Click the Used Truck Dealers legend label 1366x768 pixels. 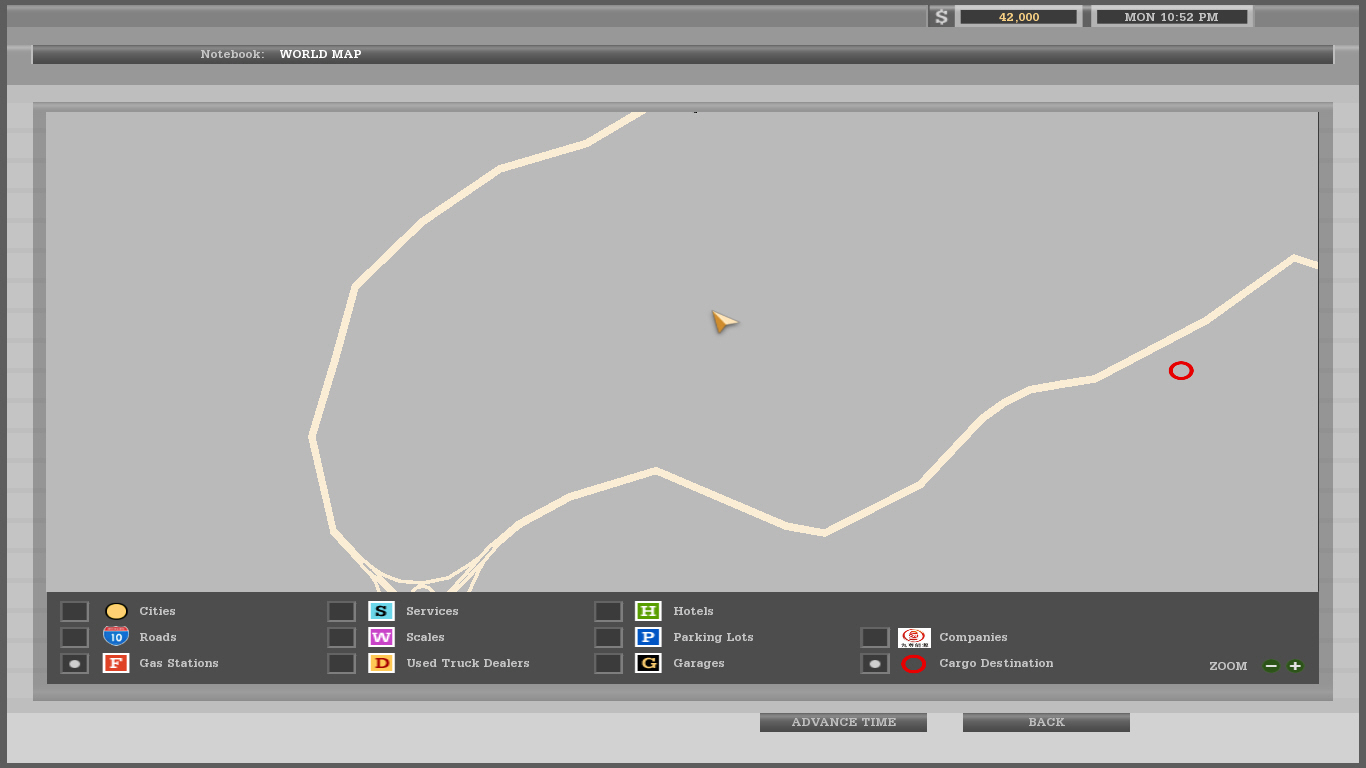click(468, 663)
